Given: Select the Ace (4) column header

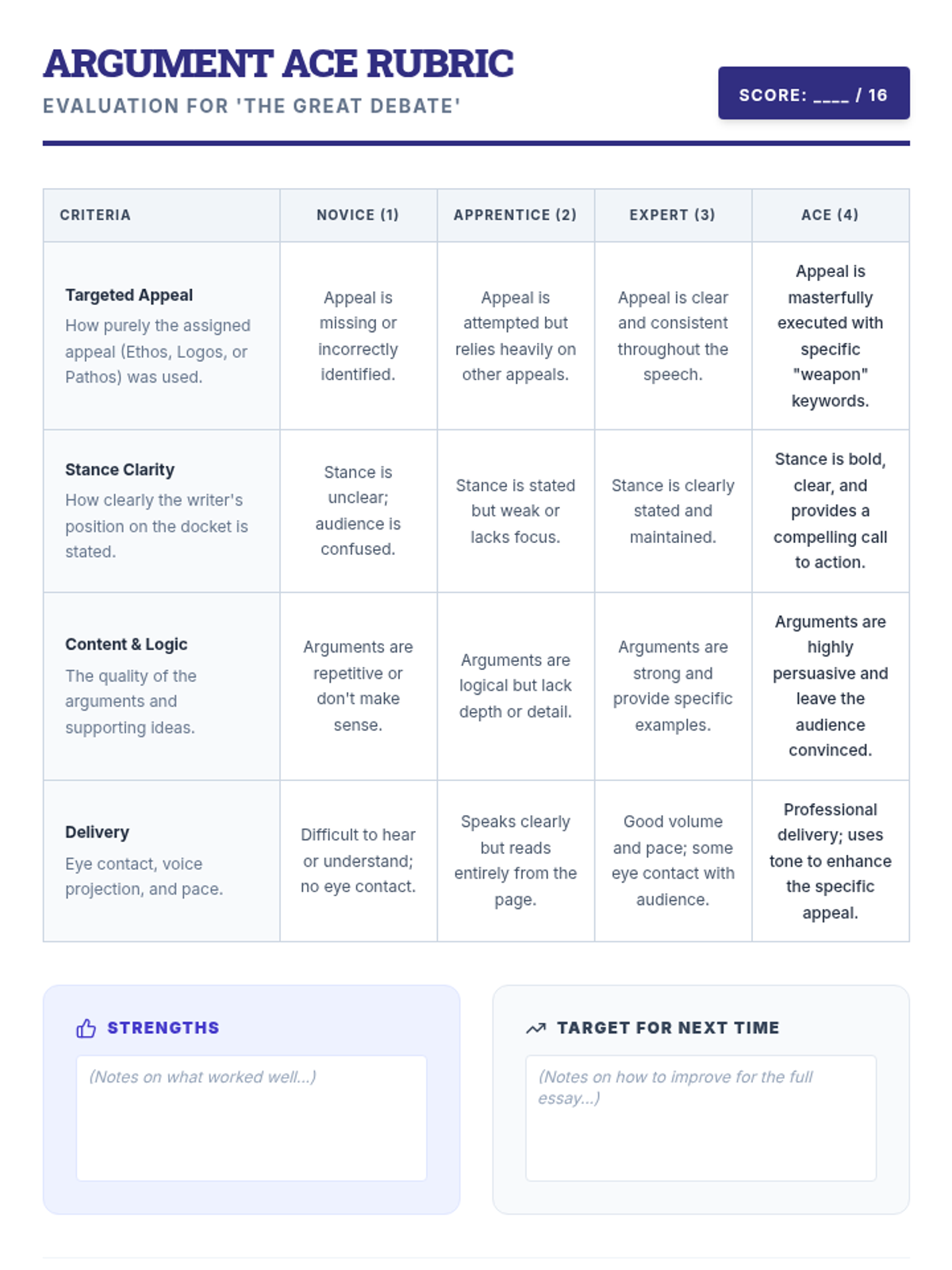Looking at the screenshot, I should [x=830, y=215].
